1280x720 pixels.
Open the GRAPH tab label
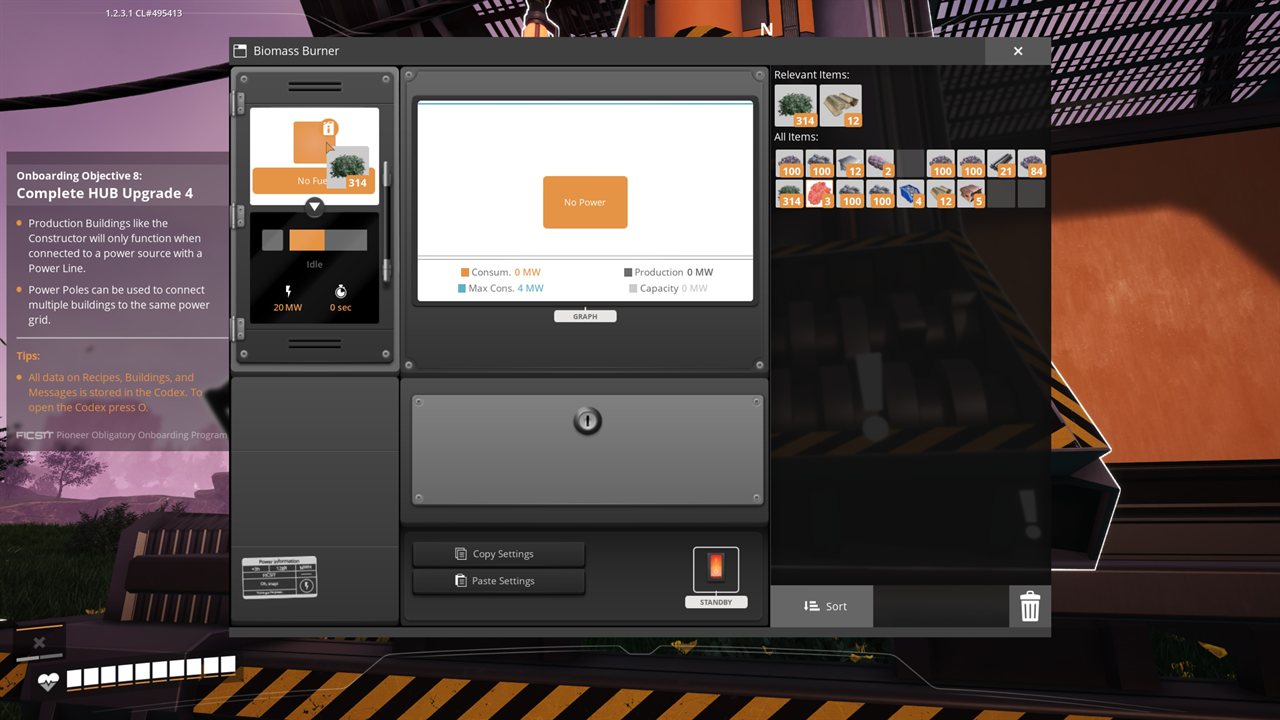[x=585, y=316]
